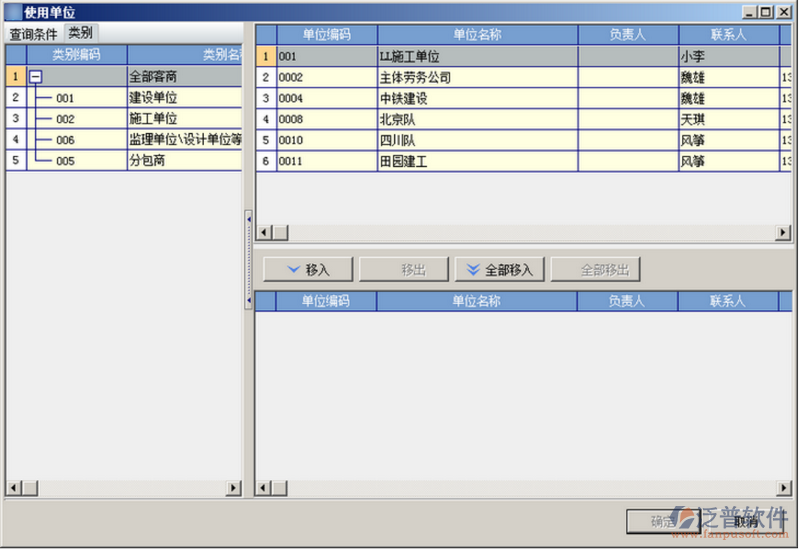Image resolution: width=799 pixels, height=550 pixels.
Task: Select category 001 建设单位
Action: coord(124,97)
